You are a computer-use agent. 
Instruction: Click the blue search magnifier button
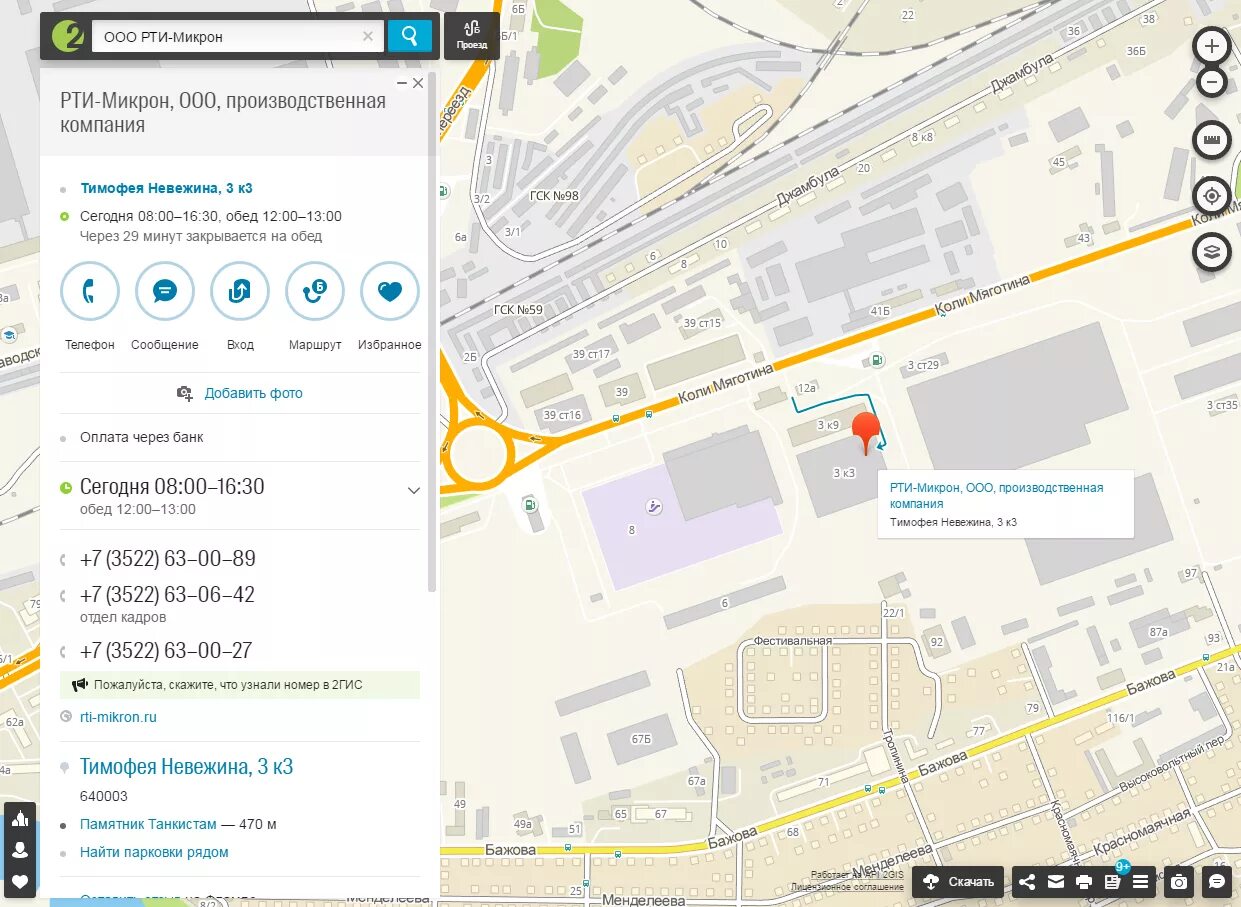pos(410,36)
